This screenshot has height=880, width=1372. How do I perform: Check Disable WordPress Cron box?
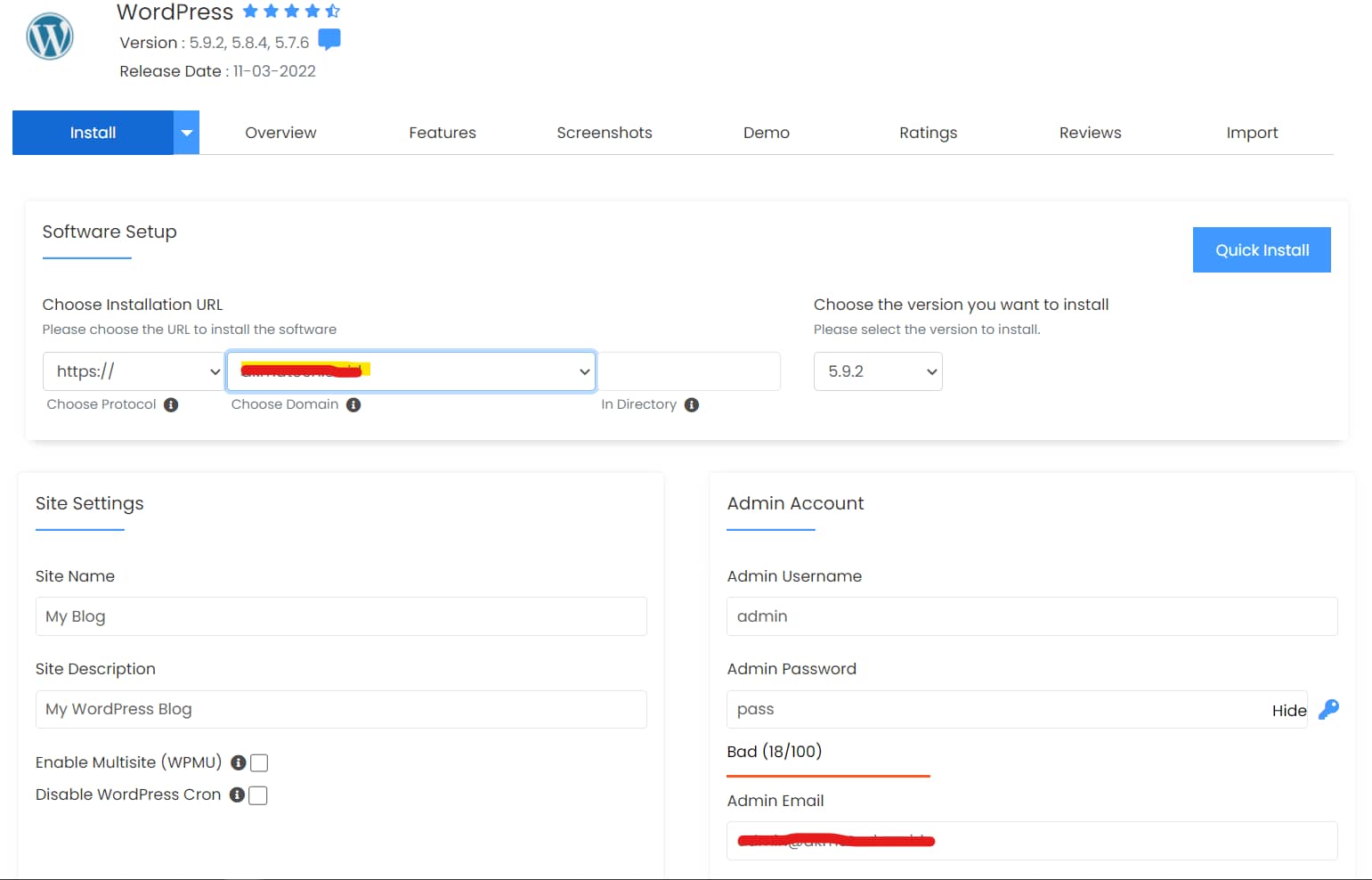click(x=258, y=795)
